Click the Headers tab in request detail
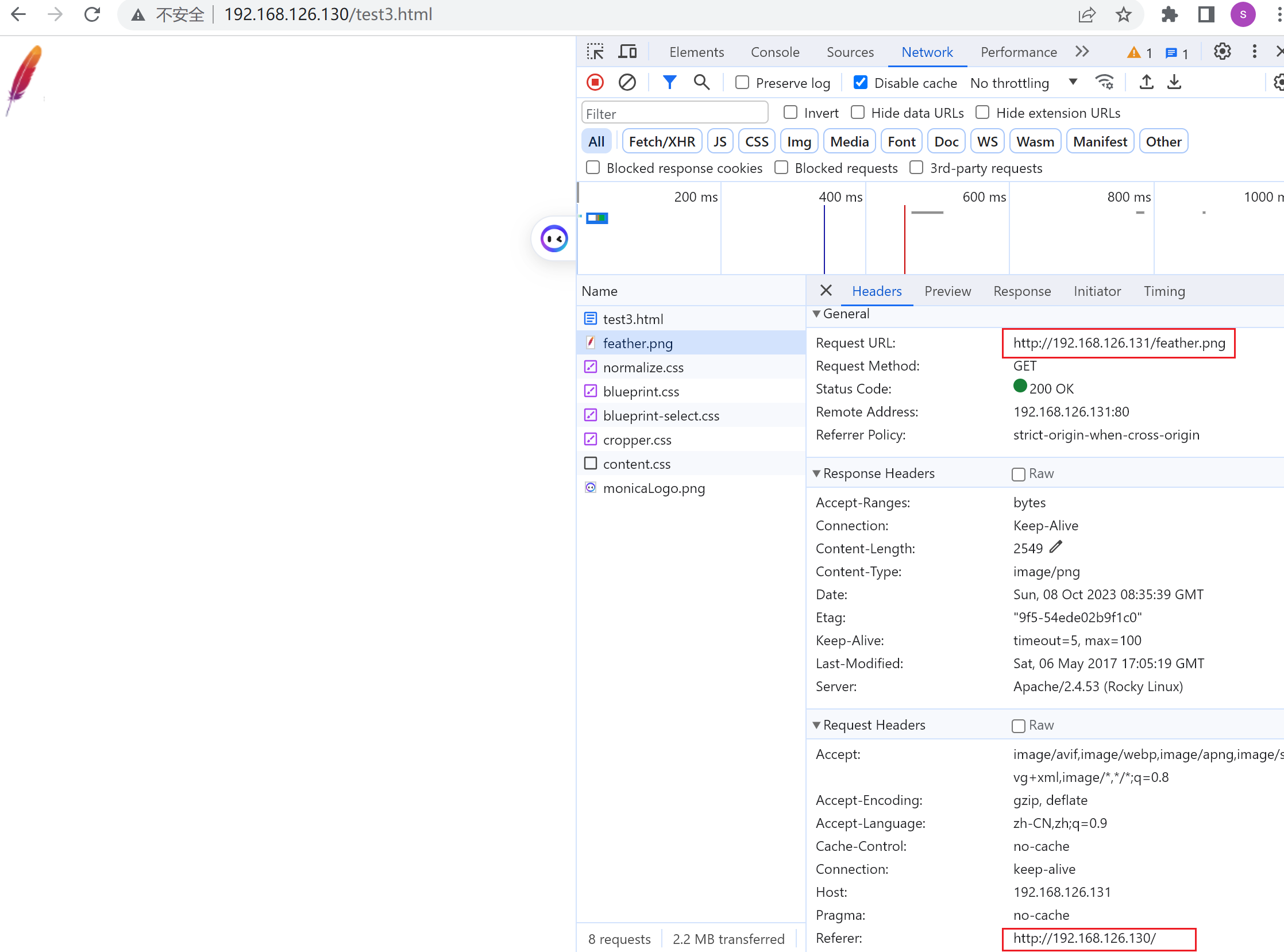The width and height of the screenshot is (1284, 952). [877, 291]
